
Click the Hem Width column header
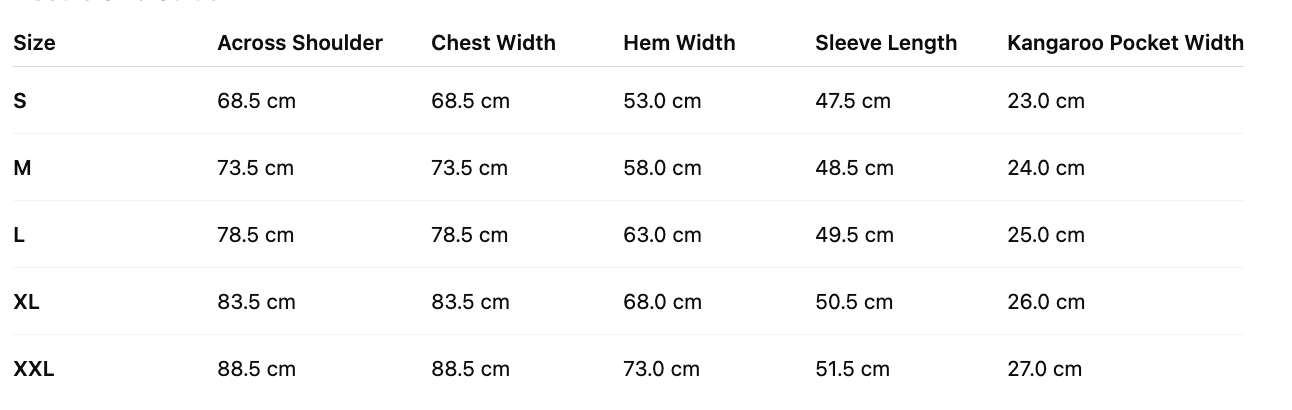pos(679,43)
